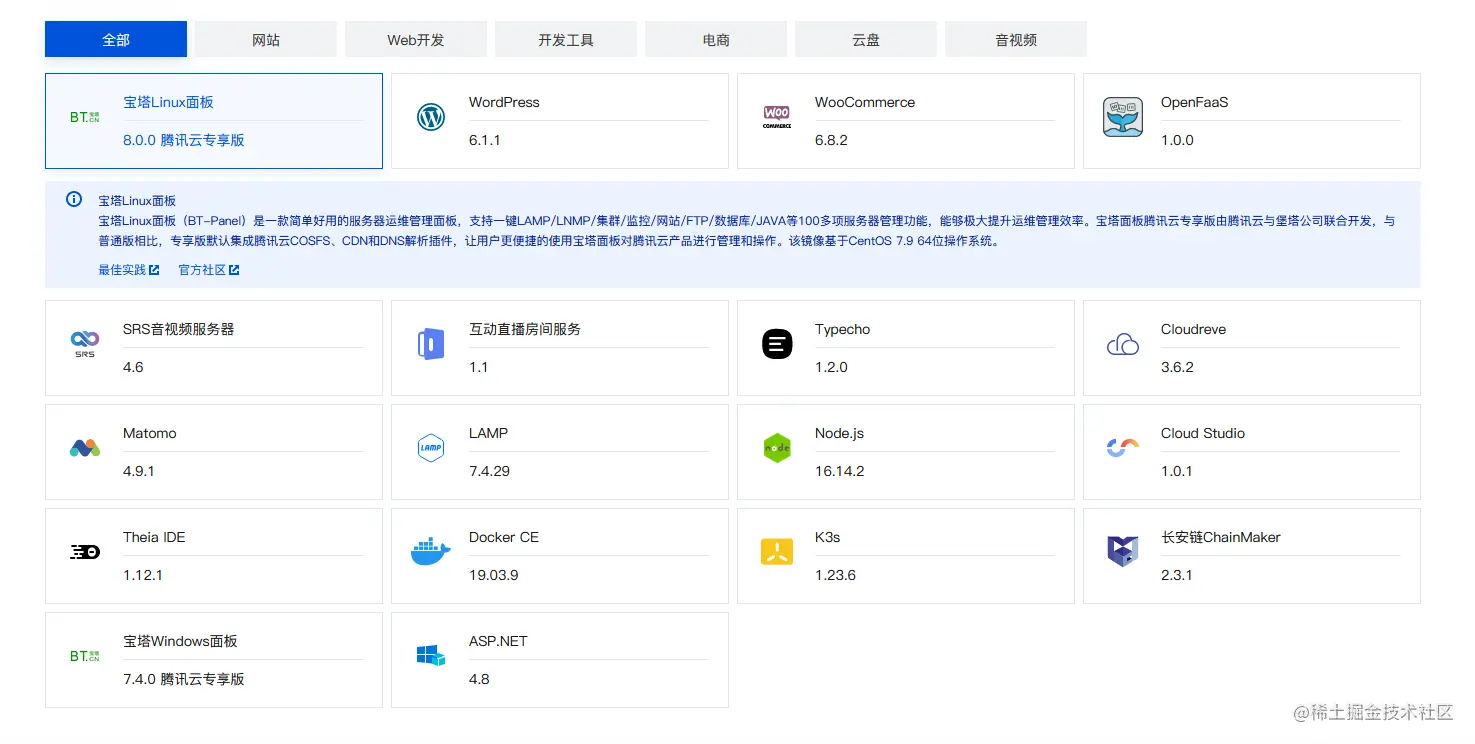Click the WordPress logo icon

pos(430,117)
